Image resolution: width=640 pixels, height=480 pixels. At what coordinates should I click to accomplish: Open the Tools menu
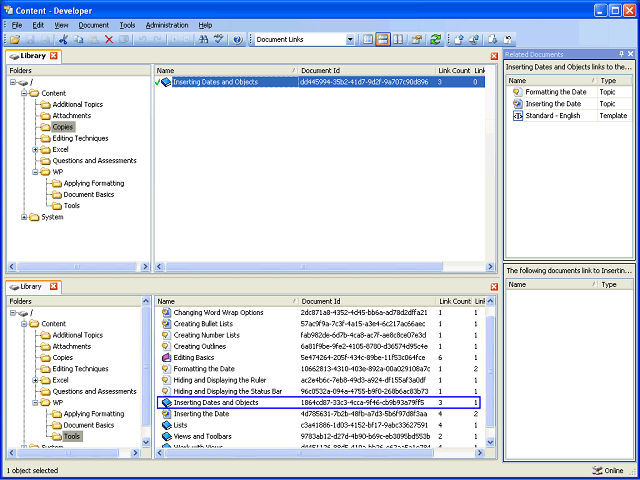click(x=127, y=25)
